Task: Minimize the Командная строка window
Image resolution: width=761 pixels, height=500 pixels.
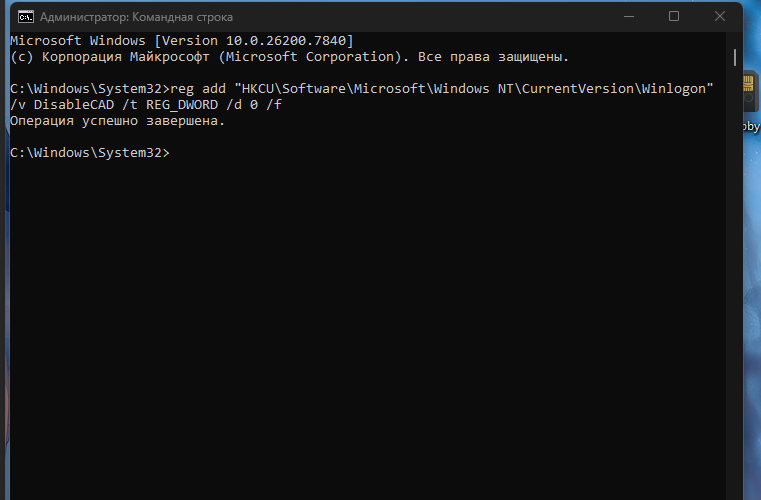Action: click(x=629, y=17)
